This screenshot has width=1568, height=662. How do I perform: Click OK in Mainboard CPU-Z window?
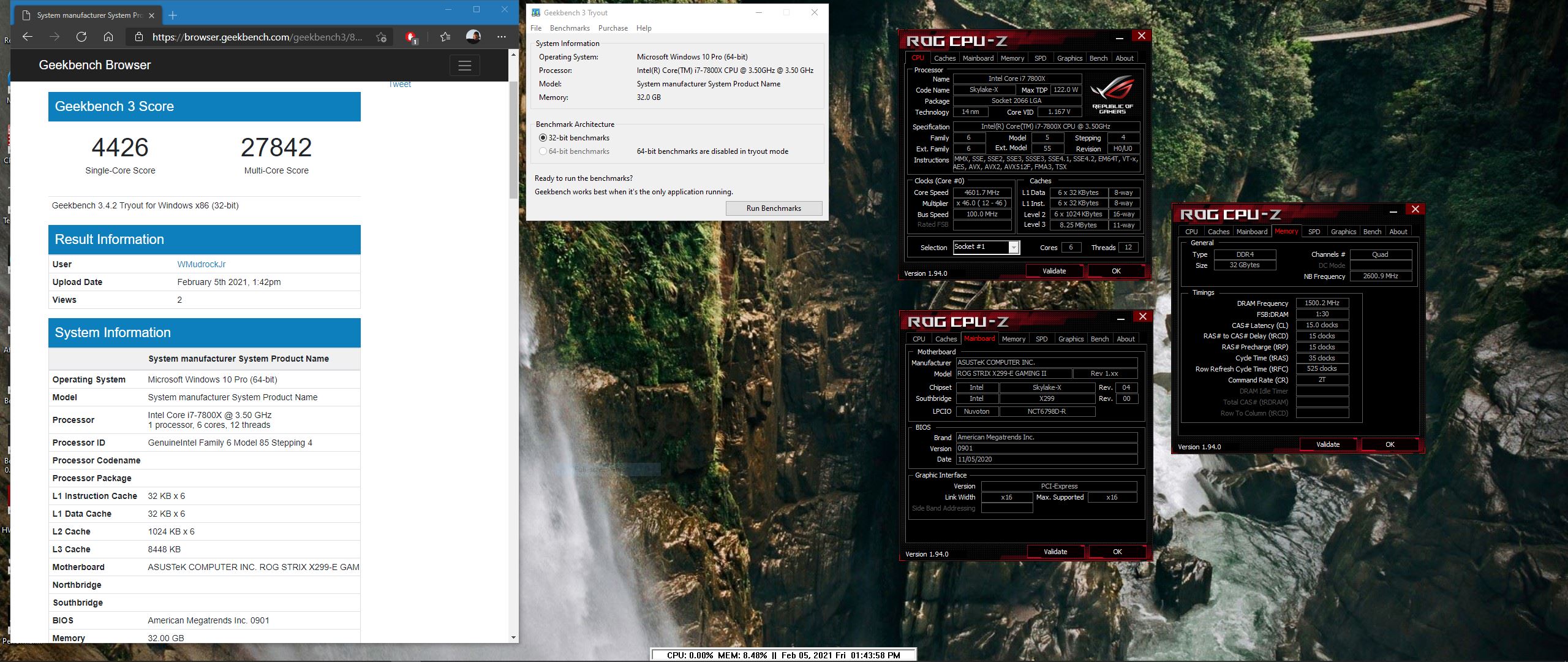(1117, 552)
